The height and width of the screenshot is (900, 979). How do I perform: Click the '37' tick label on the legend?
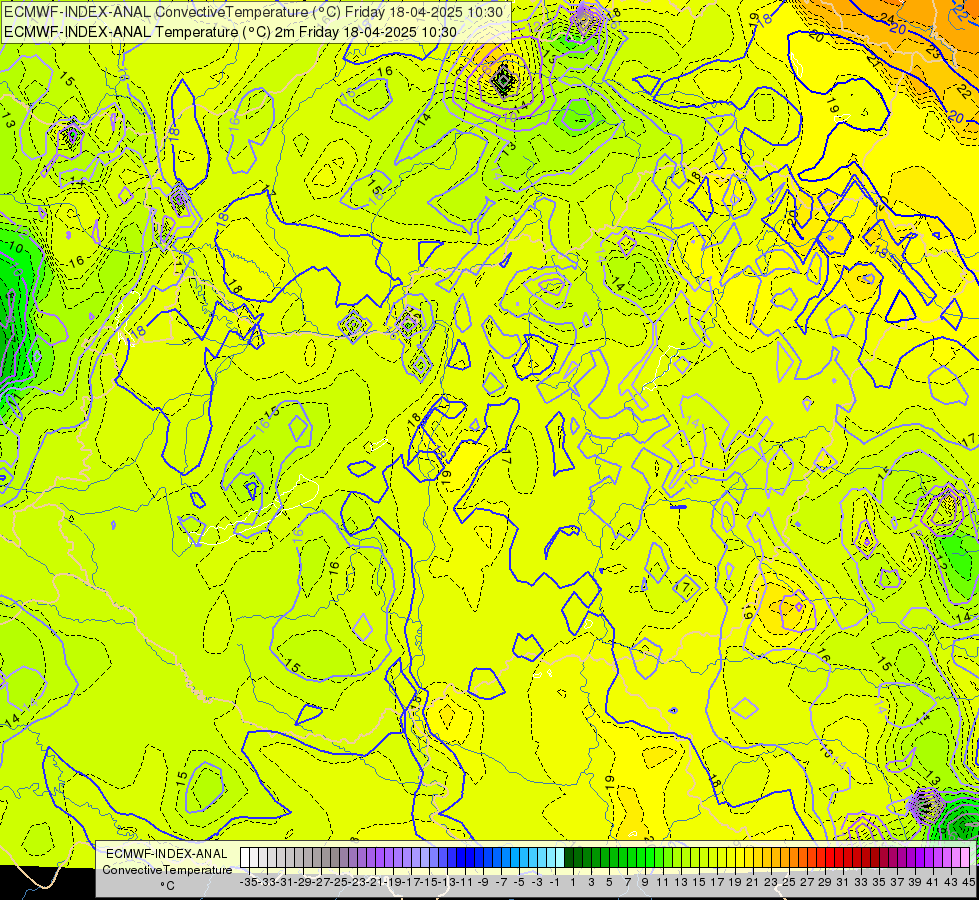click(897, 882)
